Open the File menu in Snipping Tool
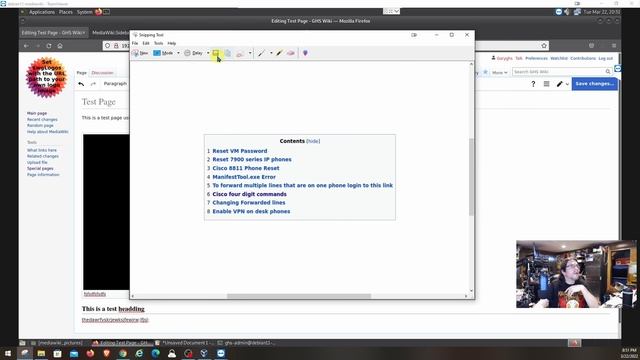This screenshot has width=640, height=360. [x=135, y=43]
